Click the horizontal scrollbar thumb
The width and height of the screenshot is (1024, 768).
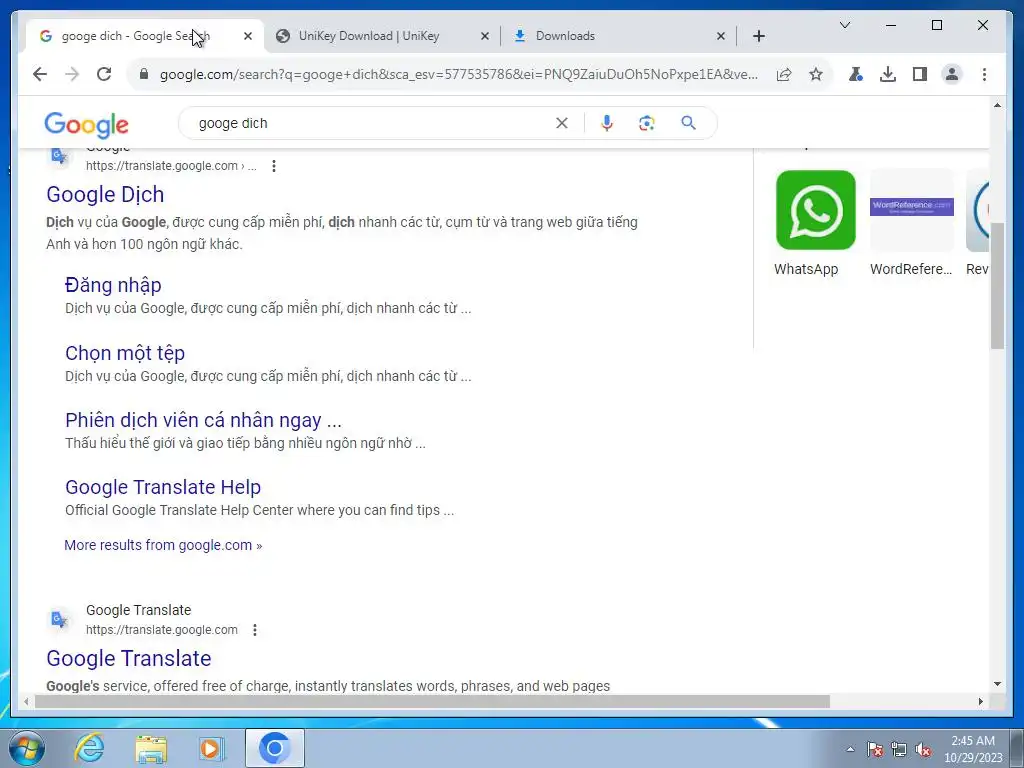click(432, 701)
